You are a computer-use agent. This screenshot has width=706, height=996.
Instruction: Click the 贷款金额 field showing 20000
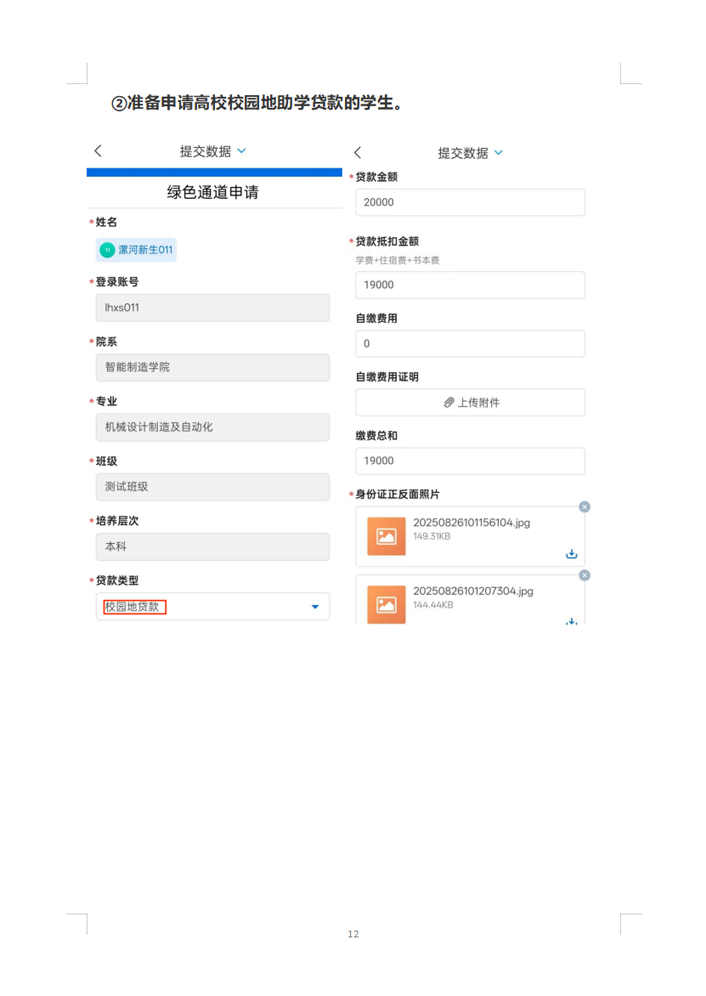click(x=470, y=202)
